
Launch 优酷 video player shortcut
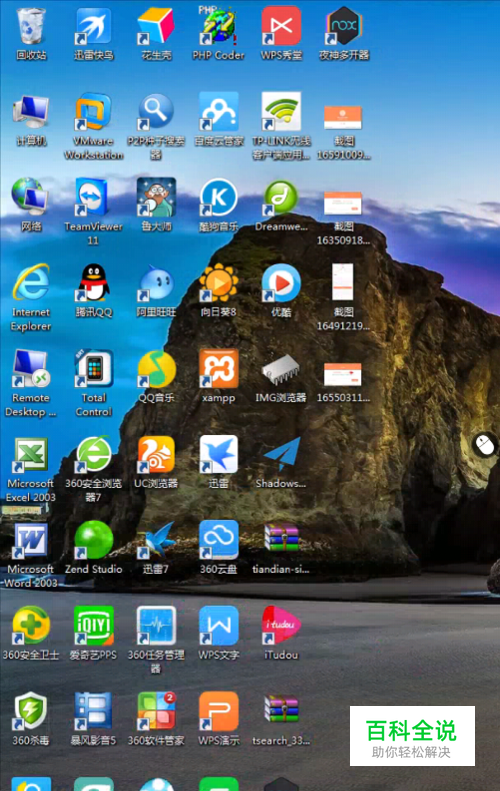281,282
